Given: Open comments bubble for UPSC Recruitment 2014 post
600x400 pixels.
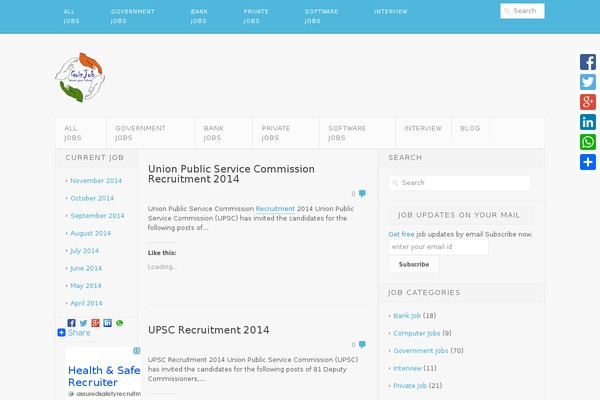Looking at the screenshot, I should tap(362, 344).
